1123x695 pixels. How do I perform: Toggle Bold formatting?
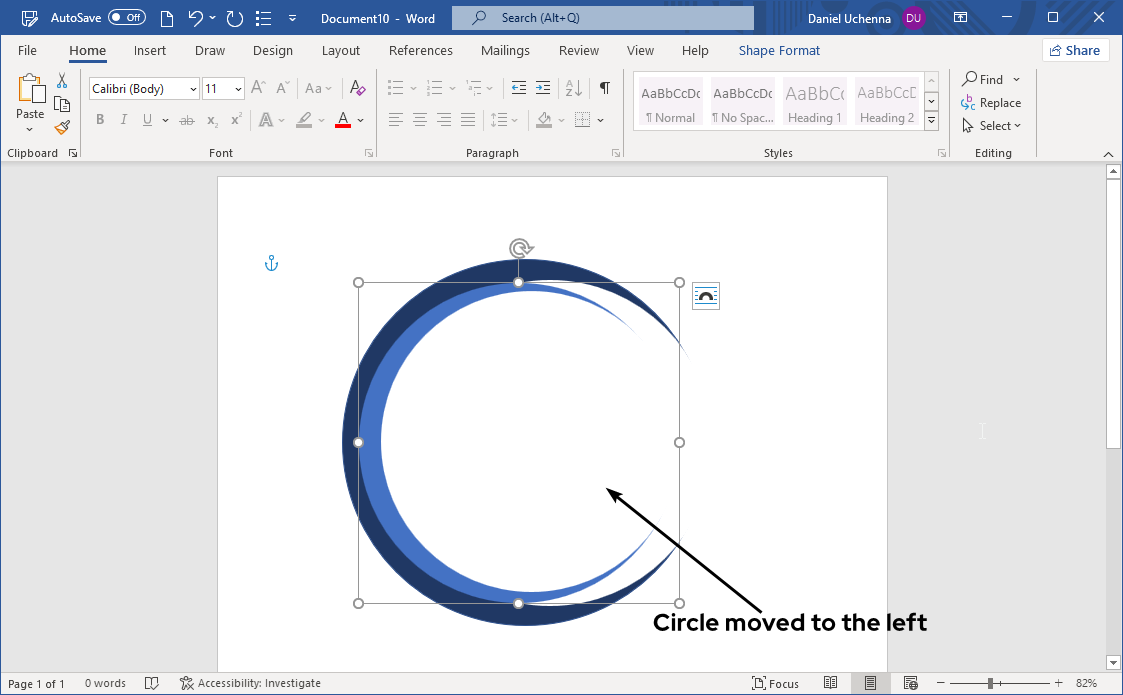(x=100, y=120)
